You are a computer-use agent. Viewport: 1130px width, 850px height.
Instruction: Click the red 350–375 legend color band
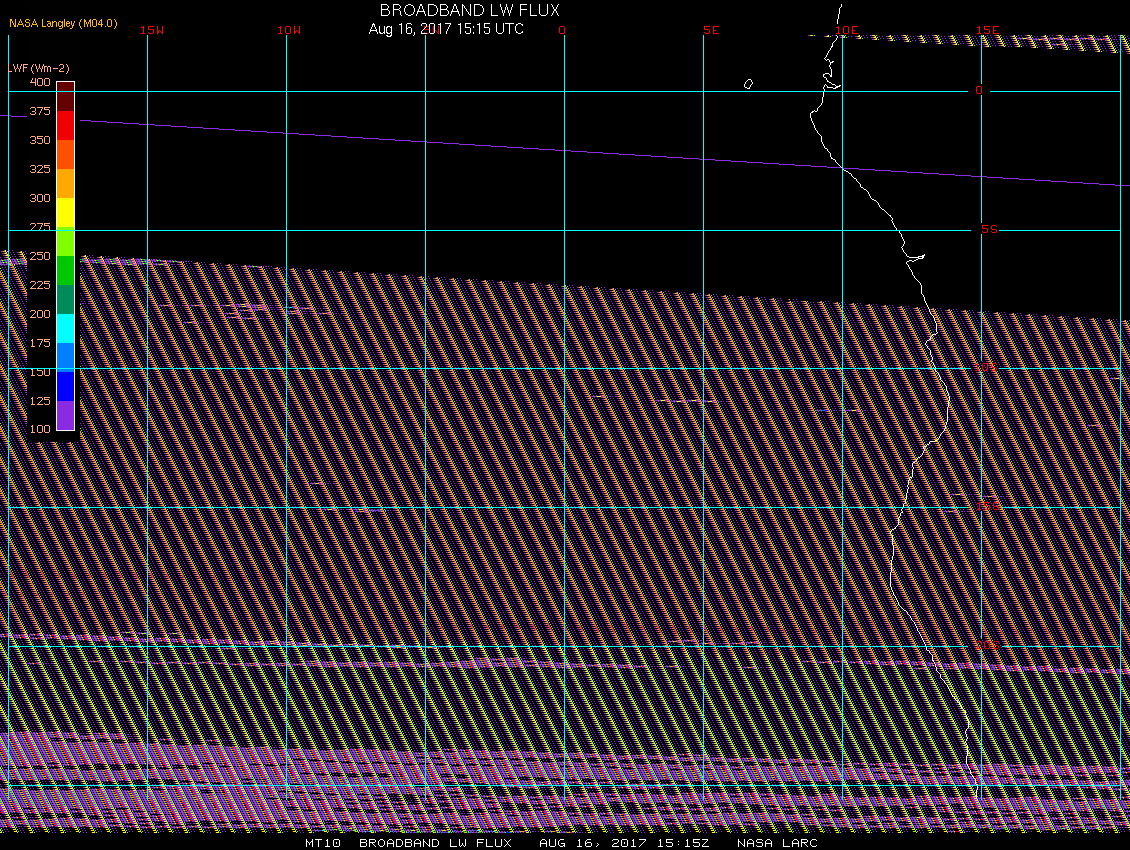(x=65, y=125)
